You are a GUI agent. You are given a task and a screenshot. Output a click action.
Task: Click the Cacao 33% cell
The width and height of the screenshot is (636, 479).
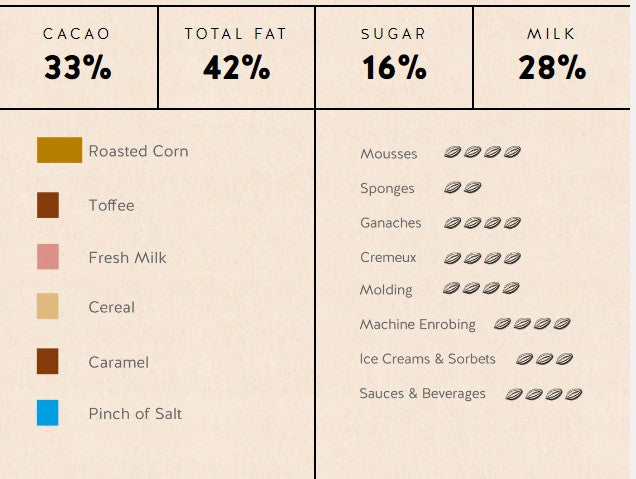coord(79,57)
